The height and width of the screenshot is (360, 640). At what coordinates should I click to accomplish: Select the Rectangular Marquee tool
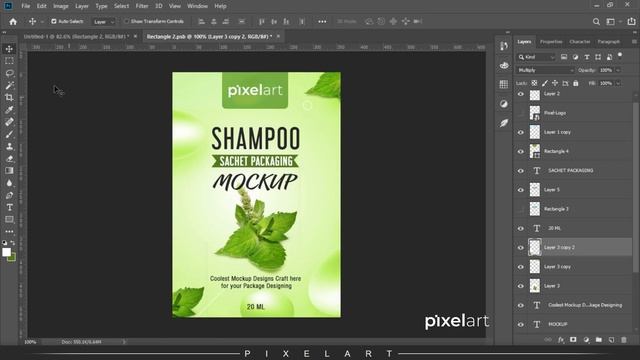(9, 61)
